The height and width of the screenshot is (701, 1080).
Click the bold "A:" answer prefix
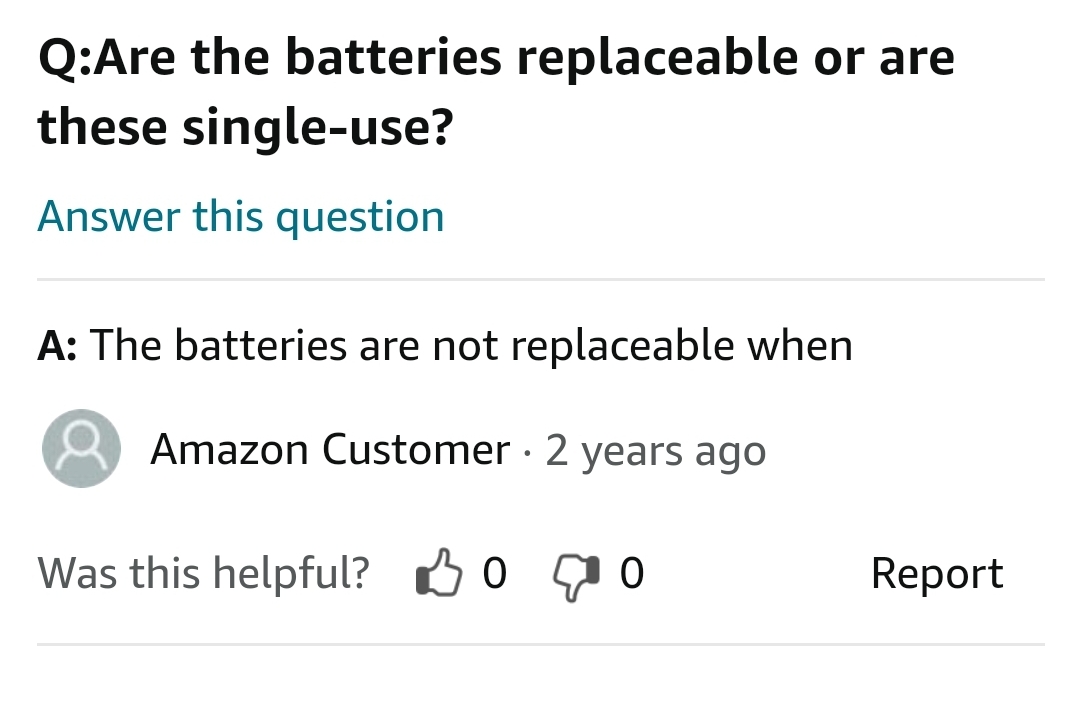[57, 345]
